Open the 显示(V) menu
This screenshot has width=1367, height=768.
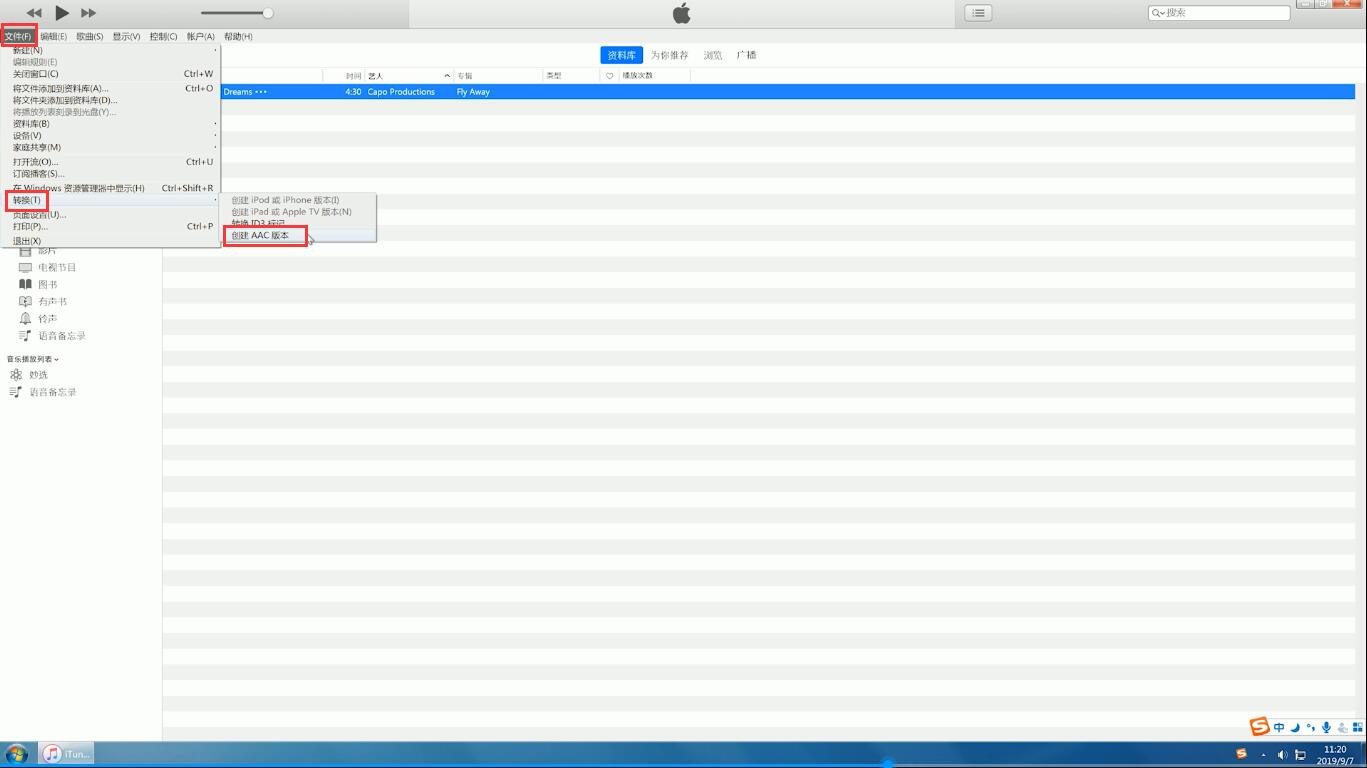(126, 36)
